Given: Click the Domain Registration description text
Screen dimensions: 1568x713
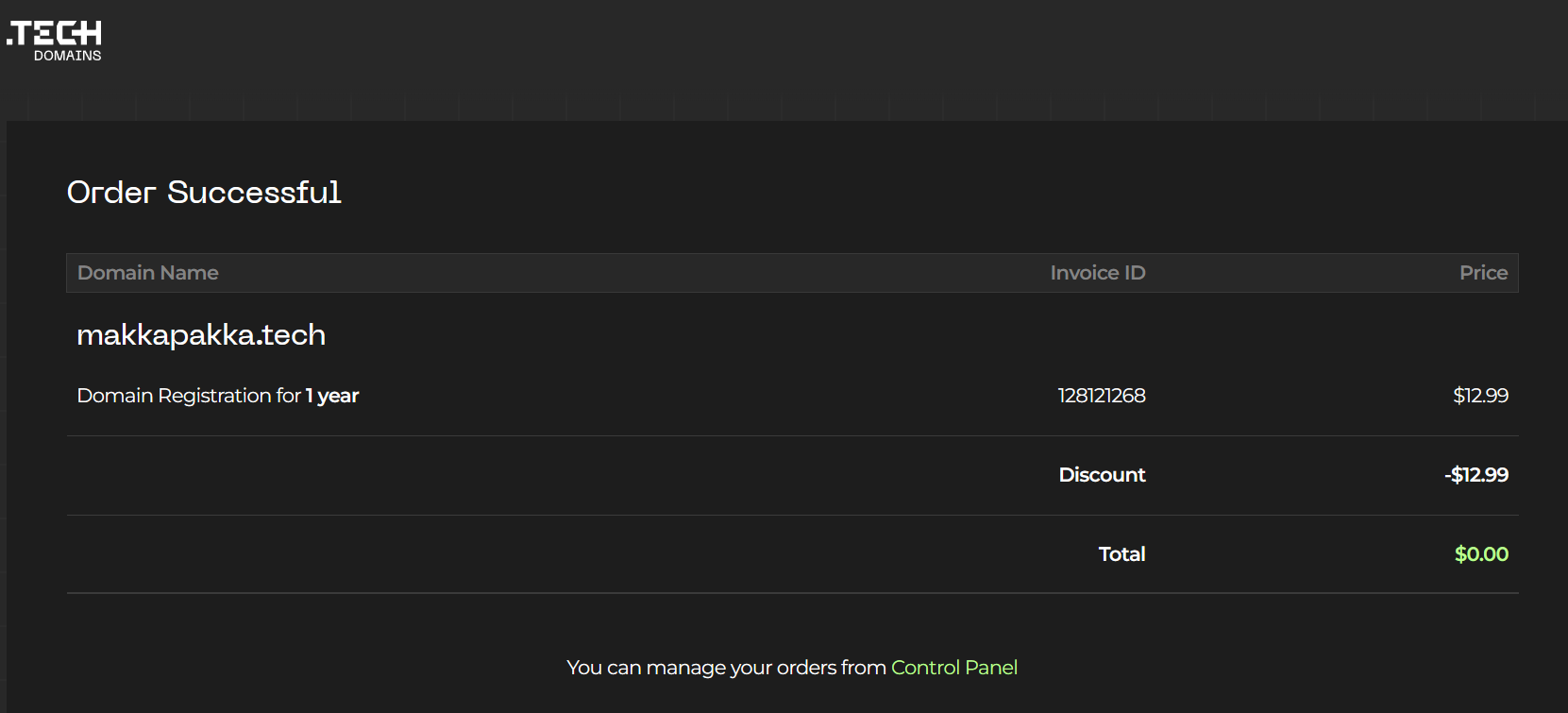Looking at the screenshot, I should click(188, 396).
